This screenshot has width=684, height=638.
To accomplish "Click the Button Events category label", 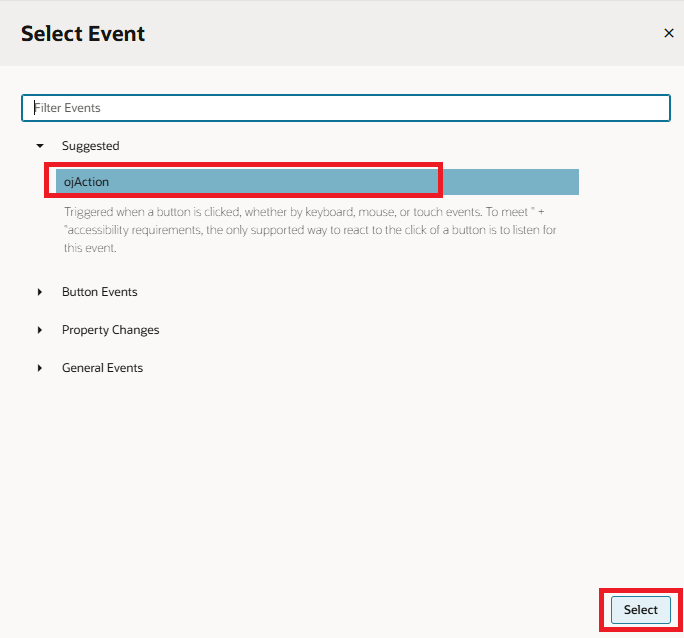I will (99, 292).
